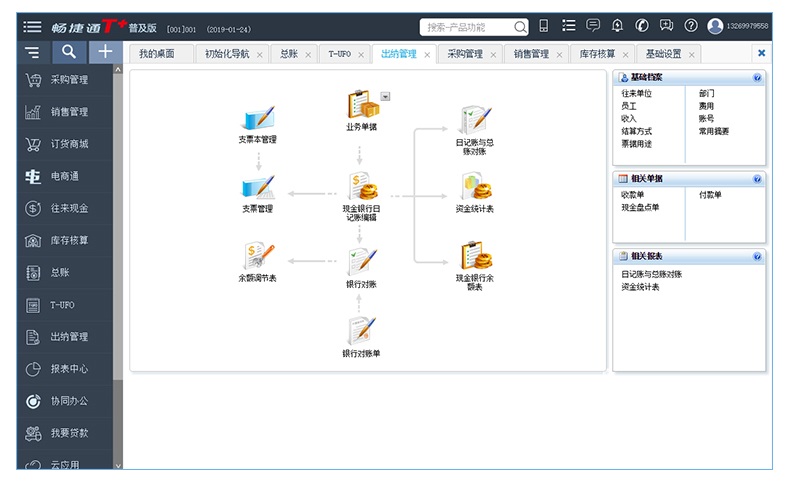Open the 资金统计表 report icon
Screen dimensions: 790x496
(x=475, y=187)
